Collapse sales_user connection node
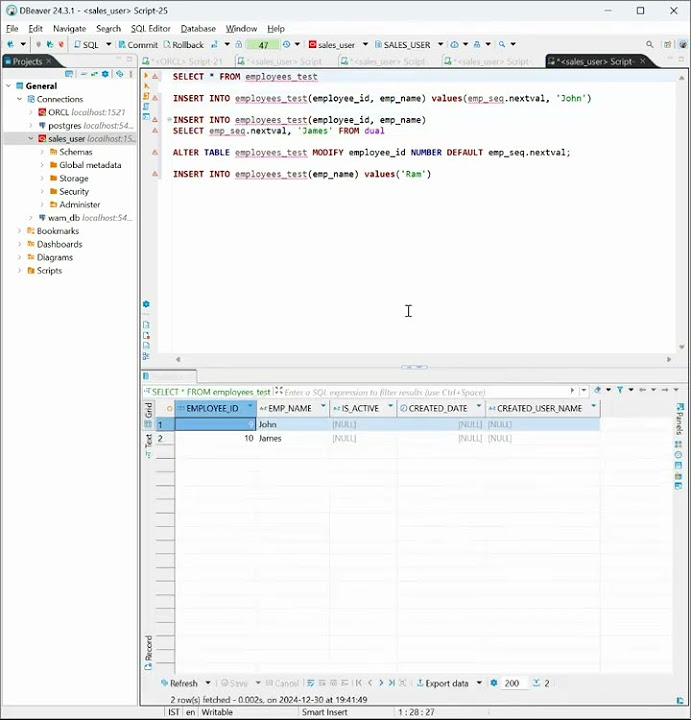The height and width of the screenshot is (720, 691). tap(31, 139)
